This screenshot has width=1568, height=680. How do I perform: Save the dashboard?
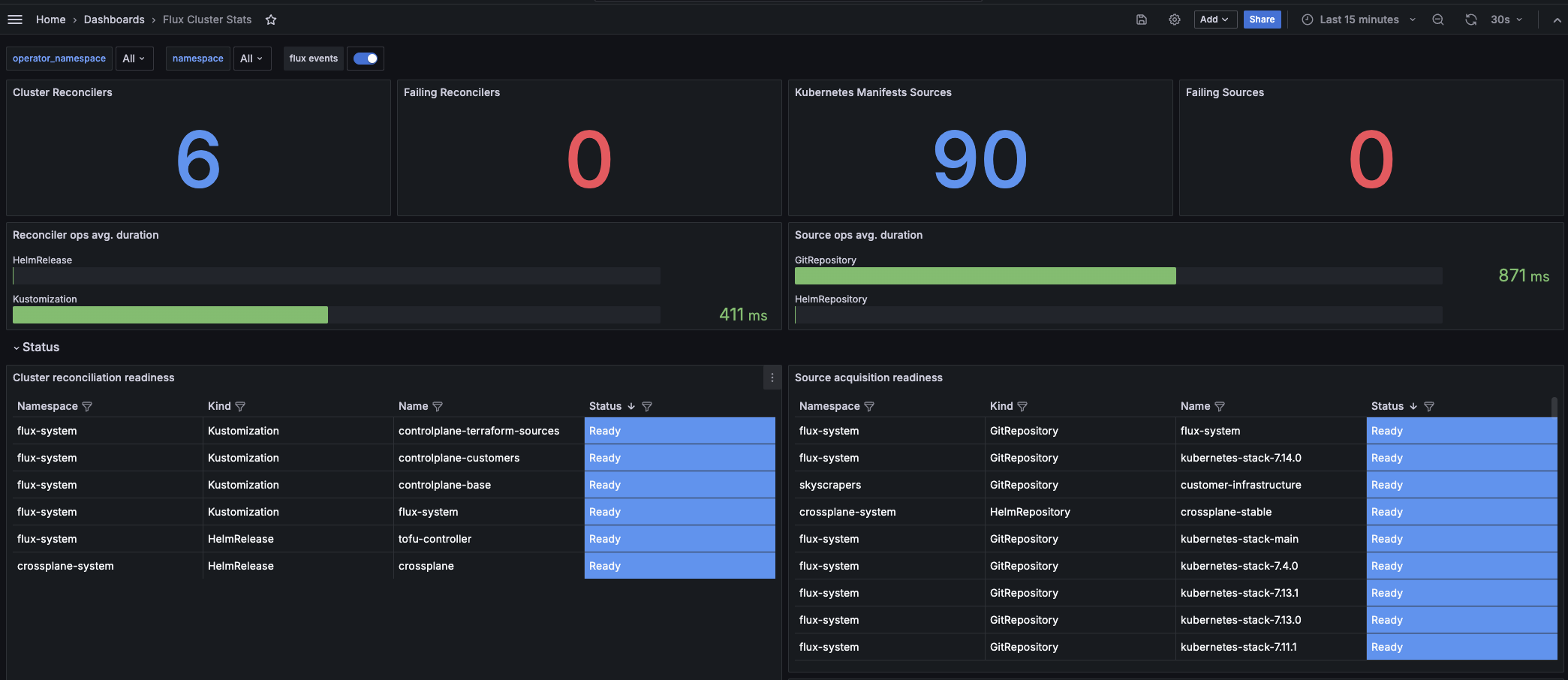tap(1141, 20)
